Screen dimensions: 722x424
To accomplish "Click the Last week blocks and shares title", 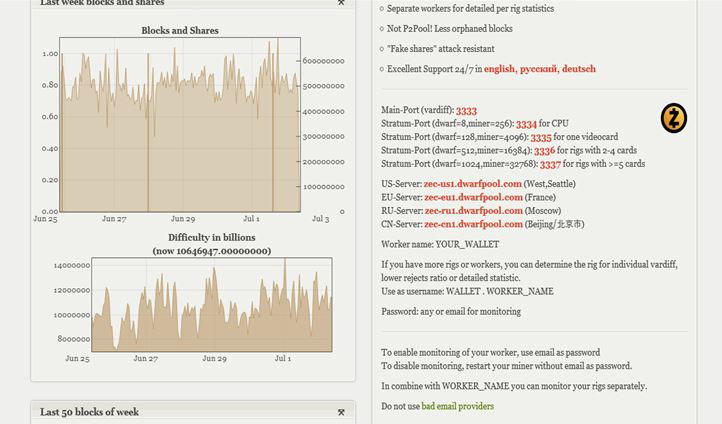I will [x=102, y=3].
